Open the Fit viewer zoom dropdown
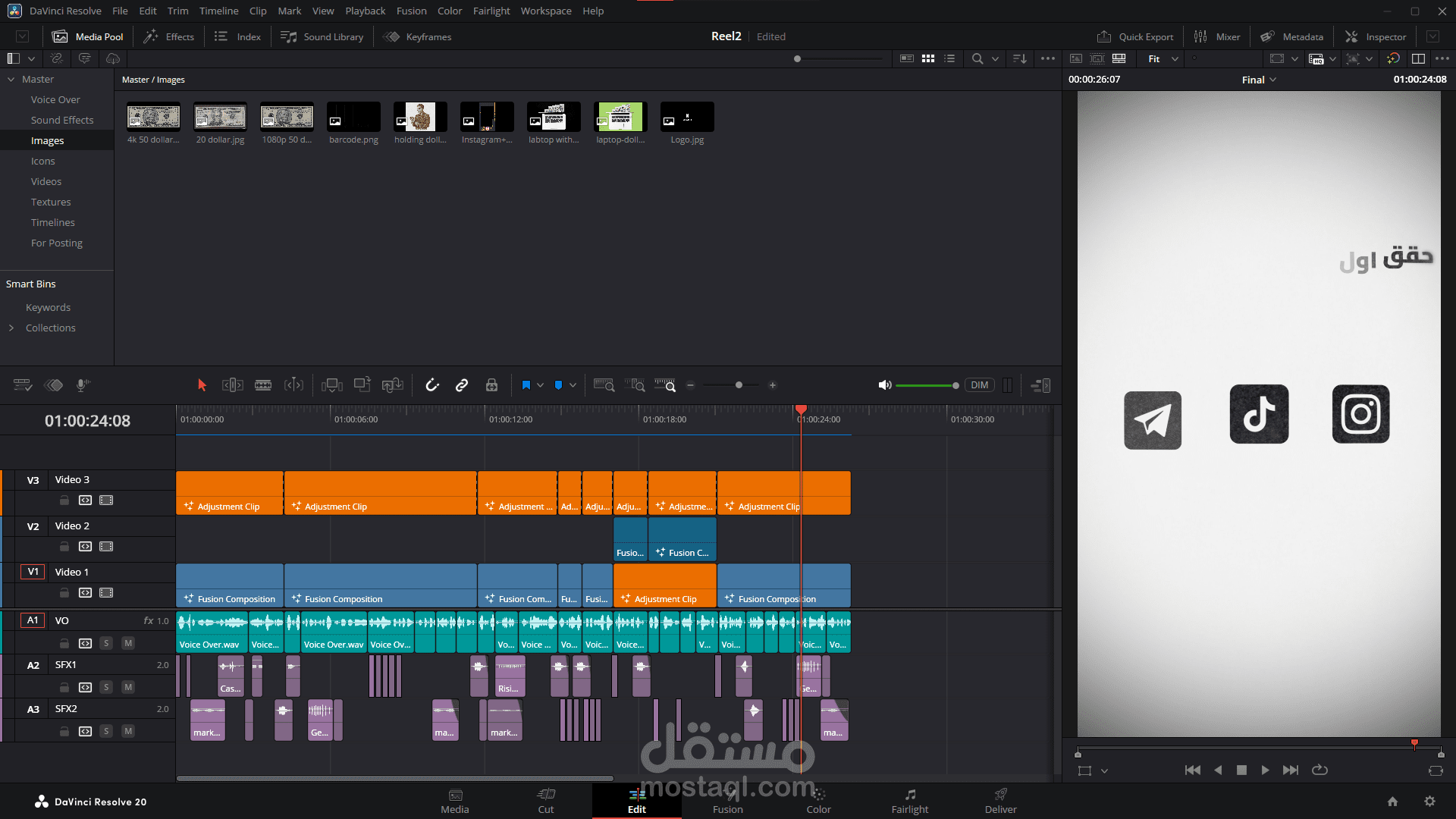 (x=1163, y=58)
